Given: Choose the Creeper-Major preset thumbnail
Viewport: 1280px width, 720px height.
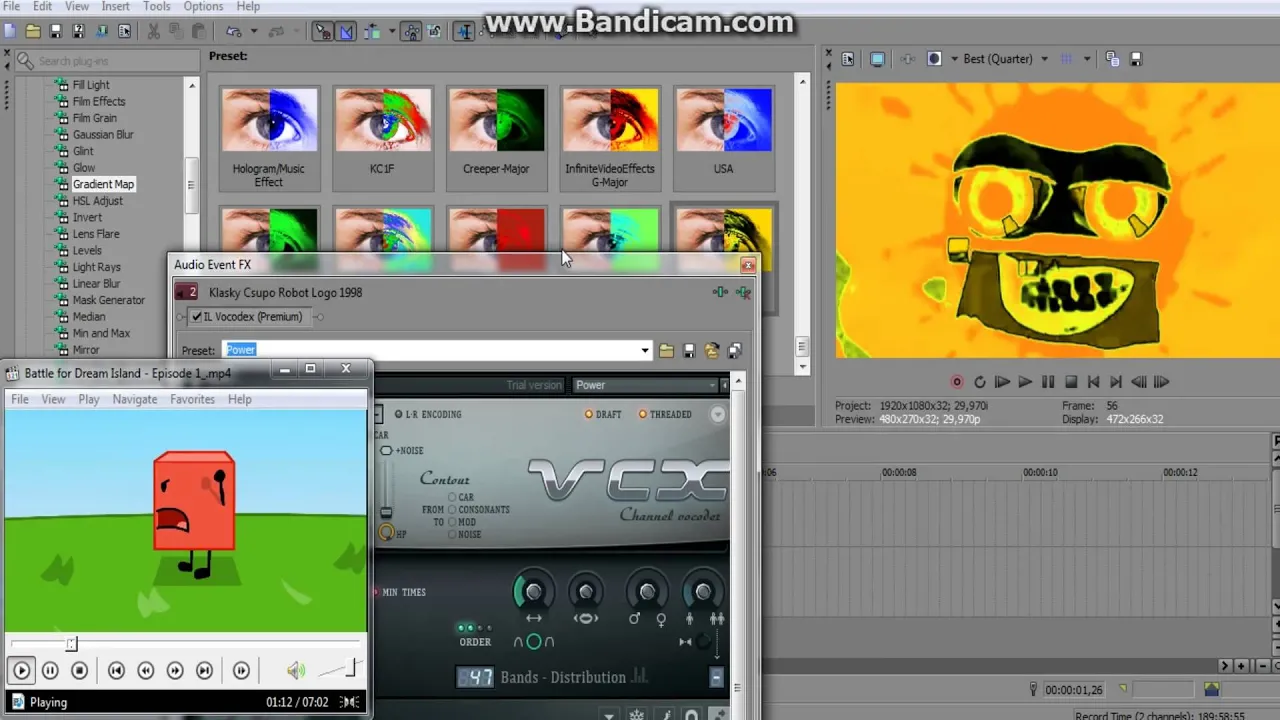Looking at the screenshot, I should click(x=496, y=137).
